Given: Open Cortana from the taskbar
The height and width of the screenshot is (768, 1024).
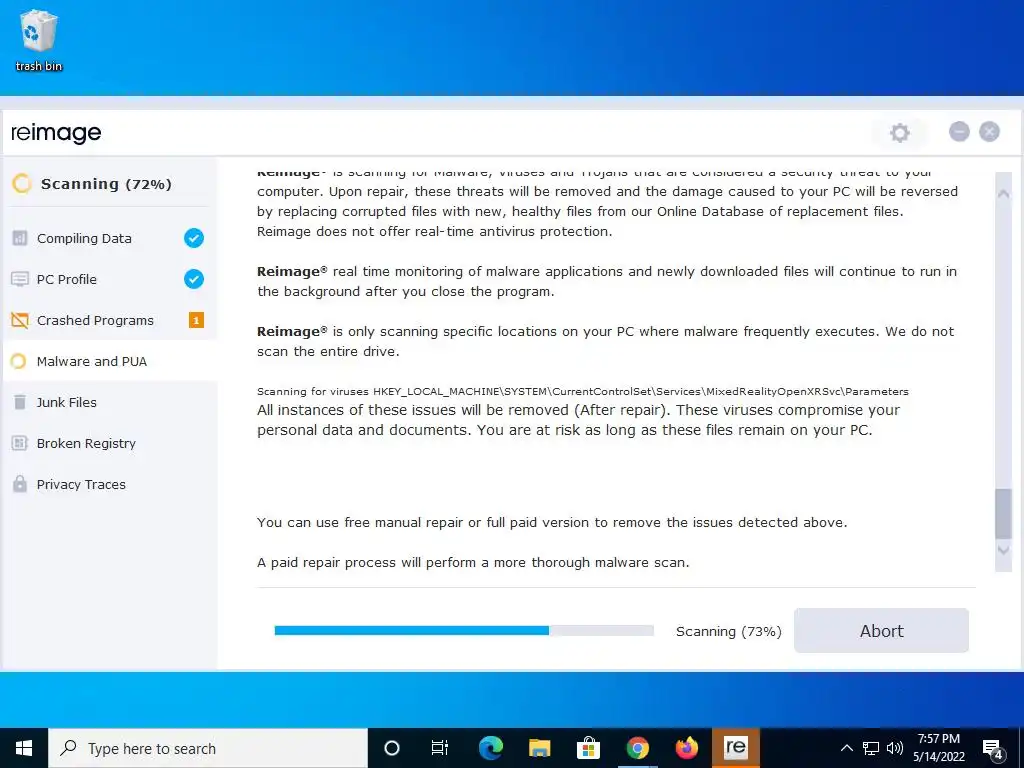Looking at the screenshot, I should (391, 748).
